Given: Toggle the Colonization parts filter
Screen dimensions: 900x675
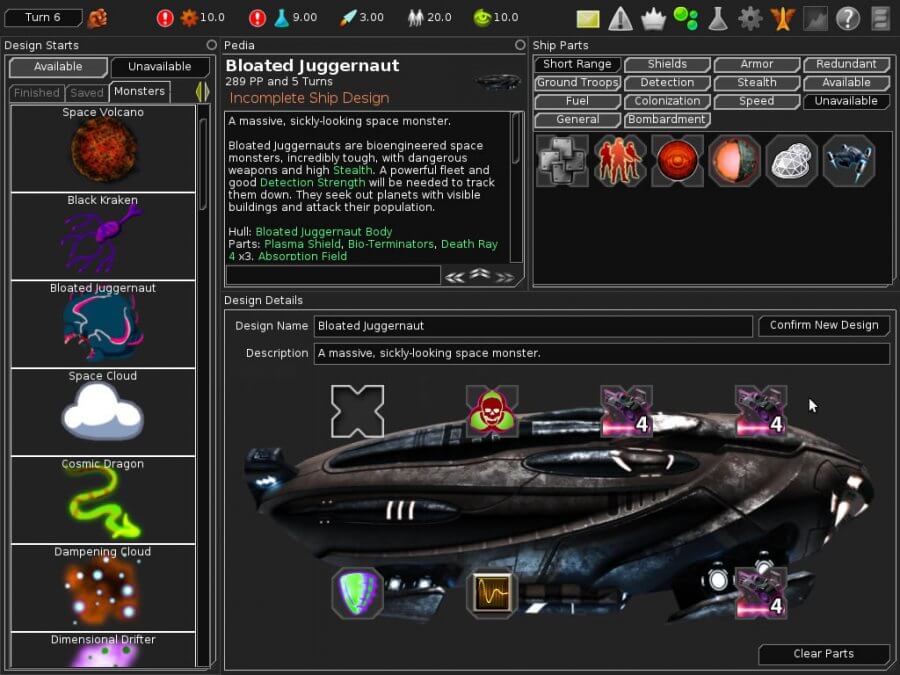Looking at the screenshot, I should (x=667, y=101).
